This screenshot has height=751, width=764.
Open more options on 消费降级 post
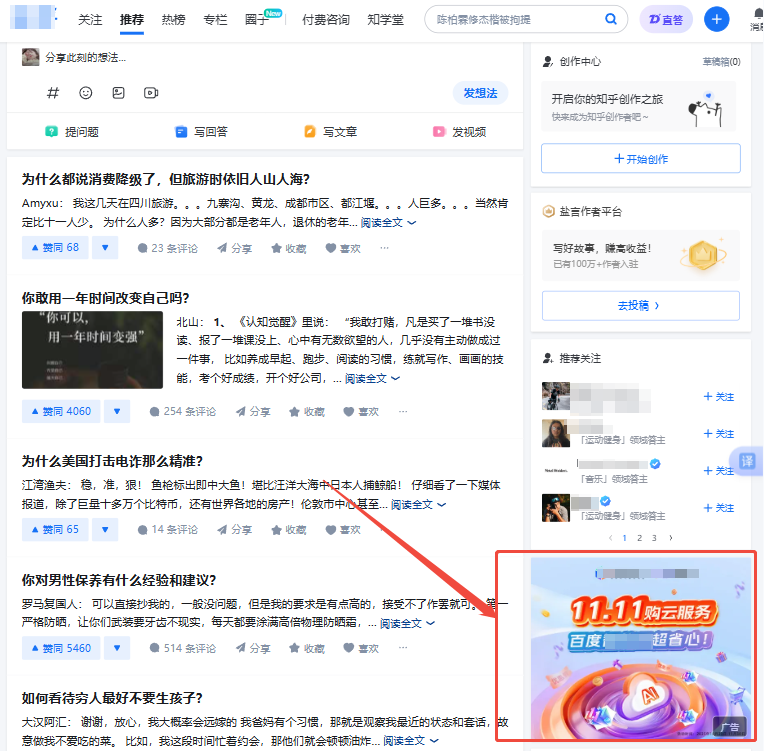click(384, 248)
